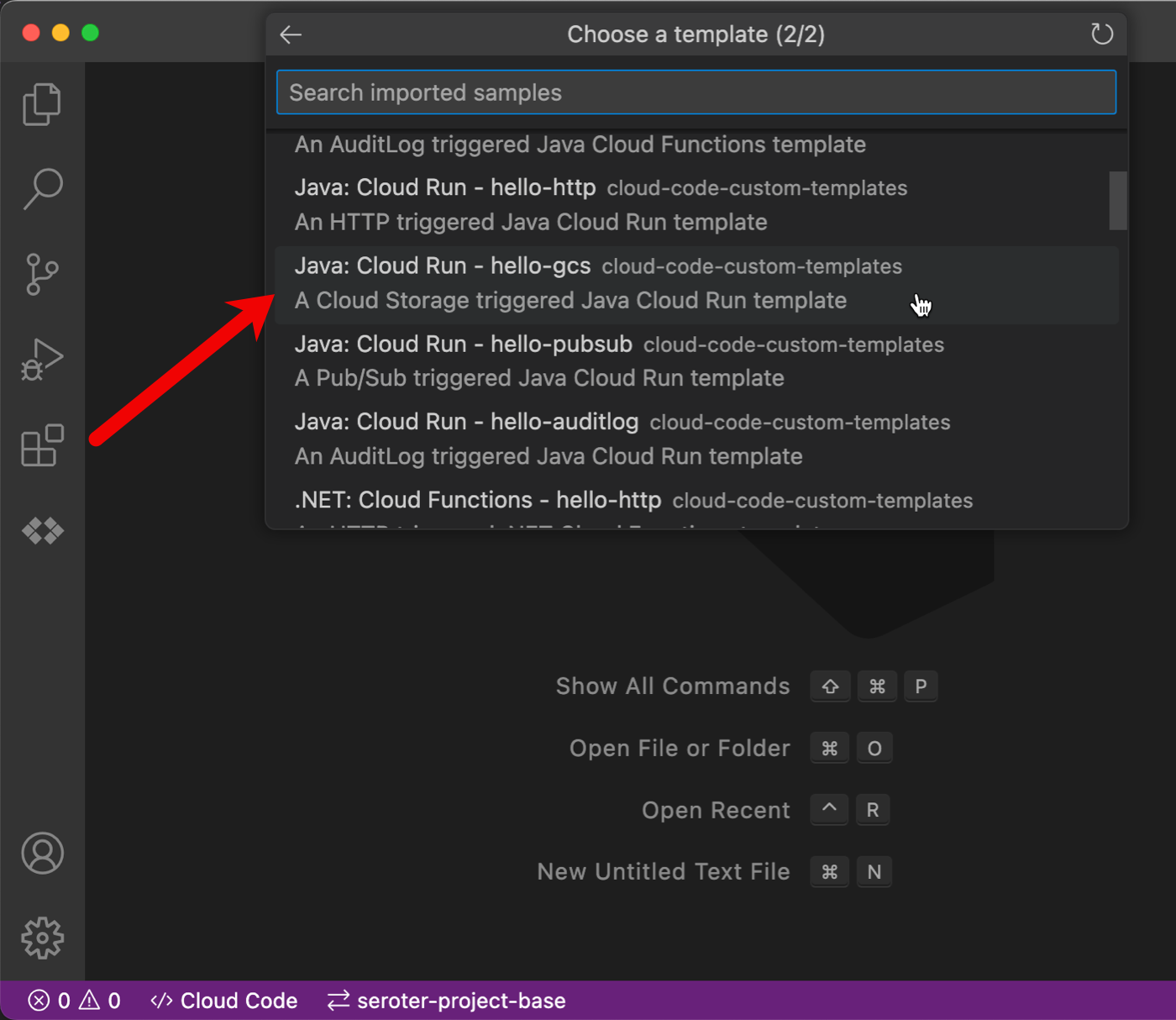1176x1020 pixels.
Task: Open the Accounts profile icon
Action: point(42,854)
